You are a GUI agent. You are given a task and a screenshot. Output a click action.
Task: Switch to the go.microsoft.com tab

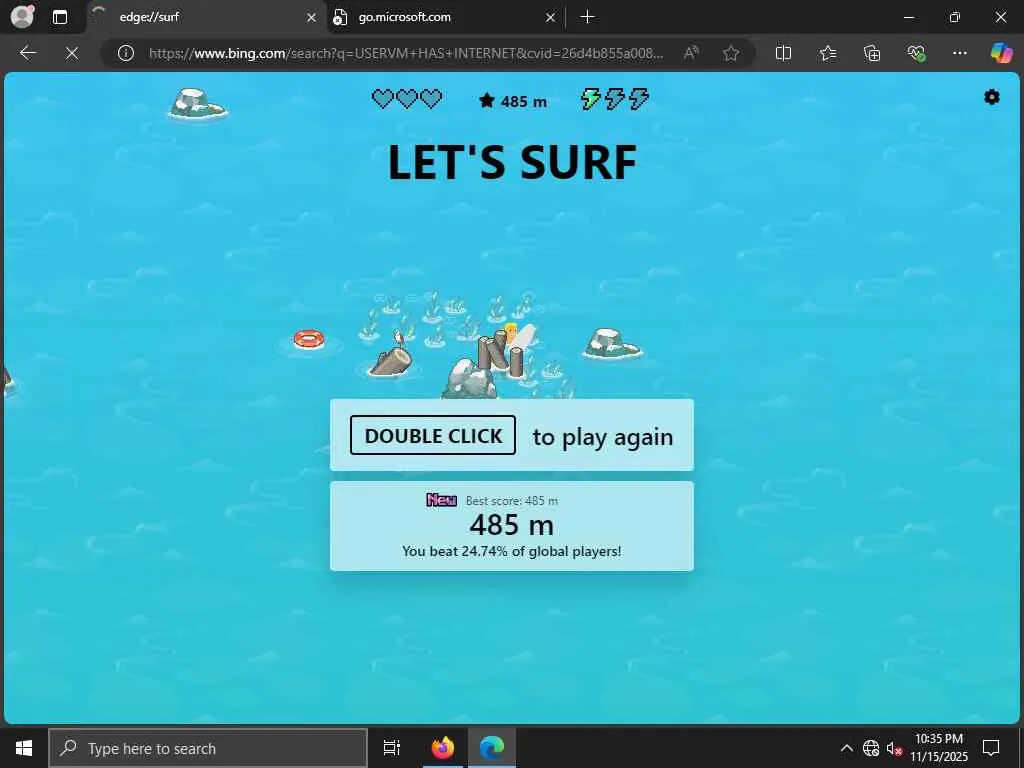[446, 18]
